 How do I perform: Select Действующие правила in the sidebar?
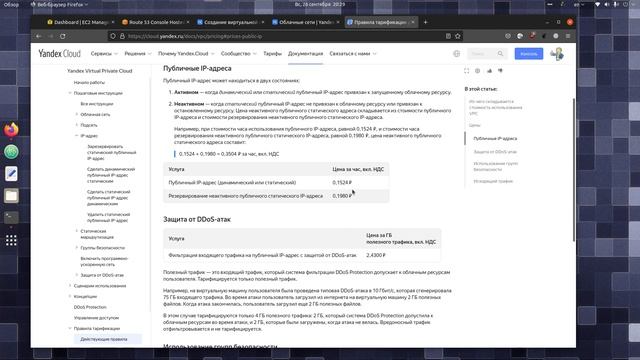pyautogui.click(x=108, y=339)
